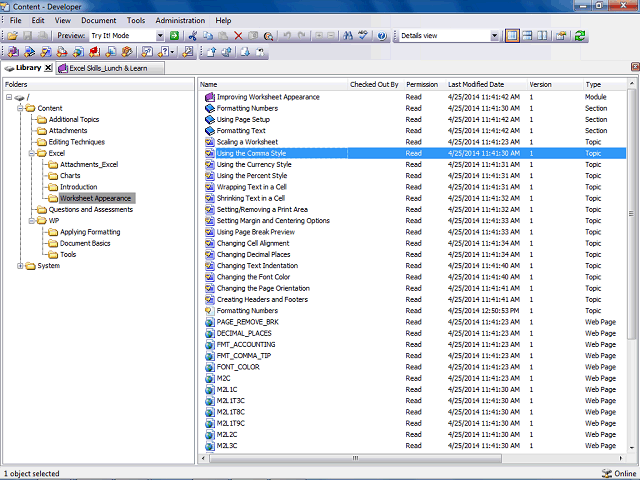Select the Using Page Setup section row
The image size is (640, 480).
pyautogui.click(x=412, y=120)
